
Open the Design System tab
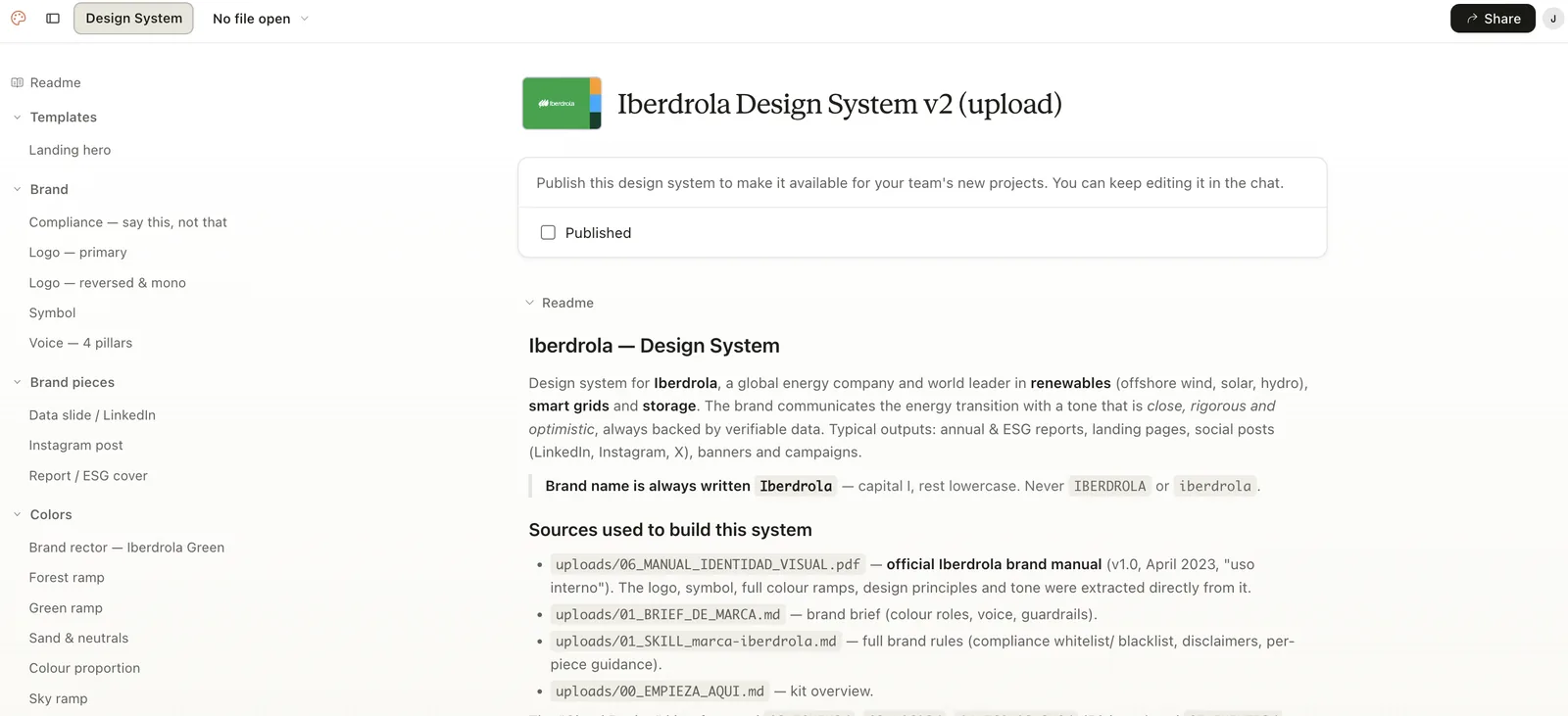(133, 18)
